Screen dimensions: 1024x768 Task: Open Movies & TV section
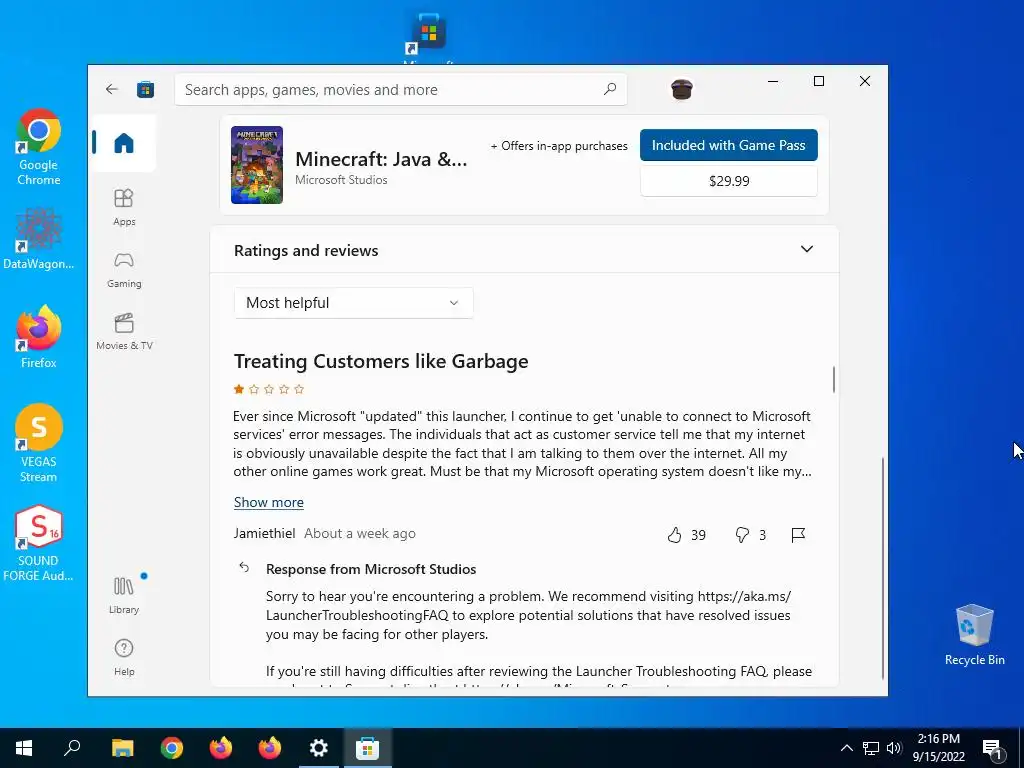(x=123, y=332)
